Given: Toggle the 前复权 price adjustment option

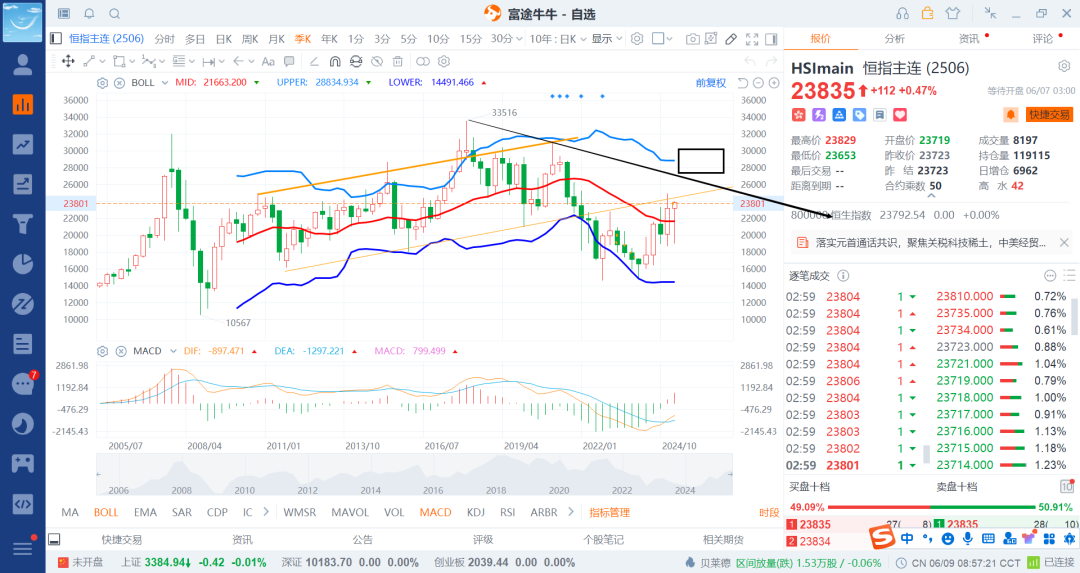Looking at the screenshot, I should 711,83.
